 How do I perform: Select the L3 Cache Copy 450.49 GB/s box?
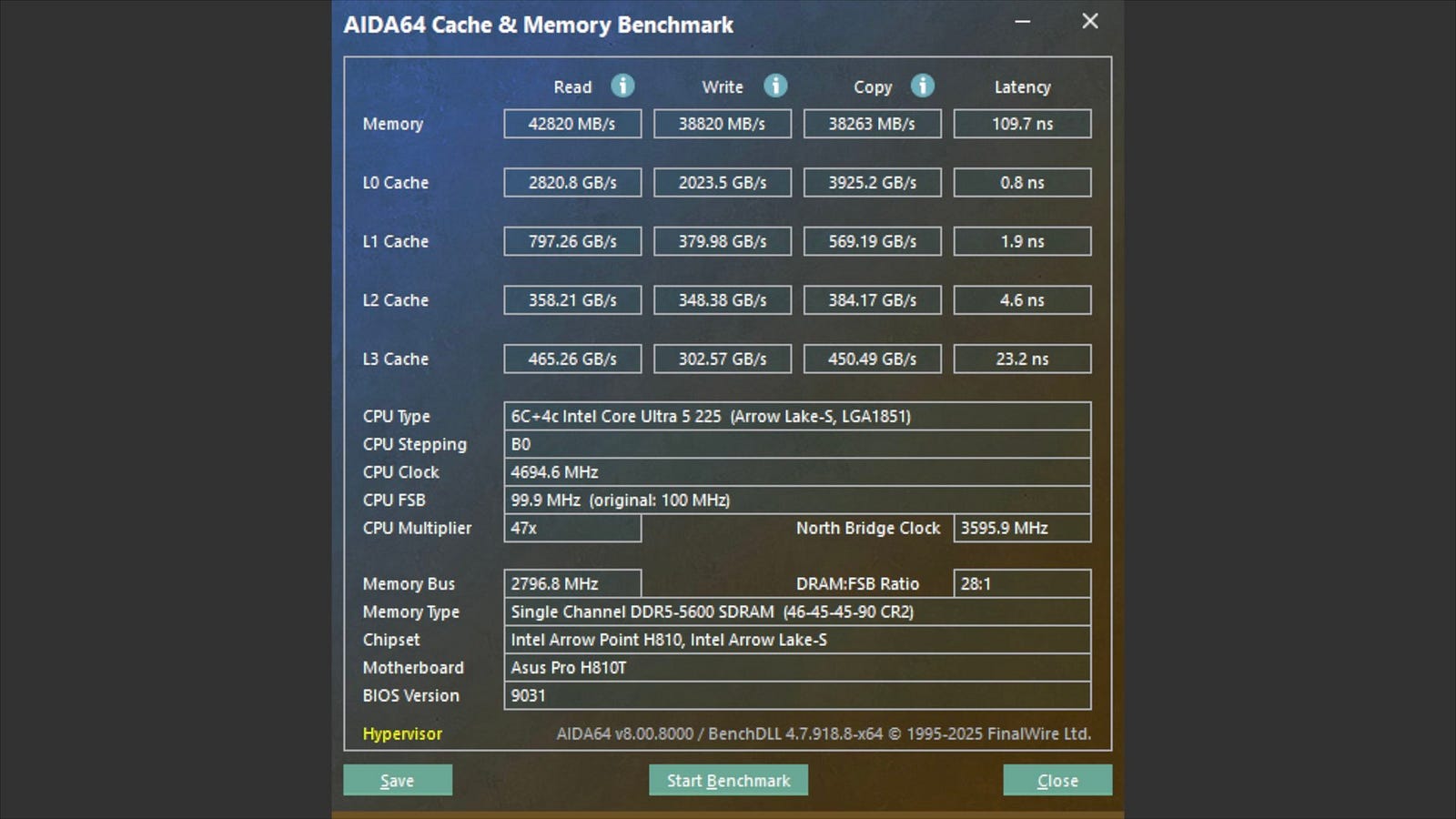tap(872, 359)
